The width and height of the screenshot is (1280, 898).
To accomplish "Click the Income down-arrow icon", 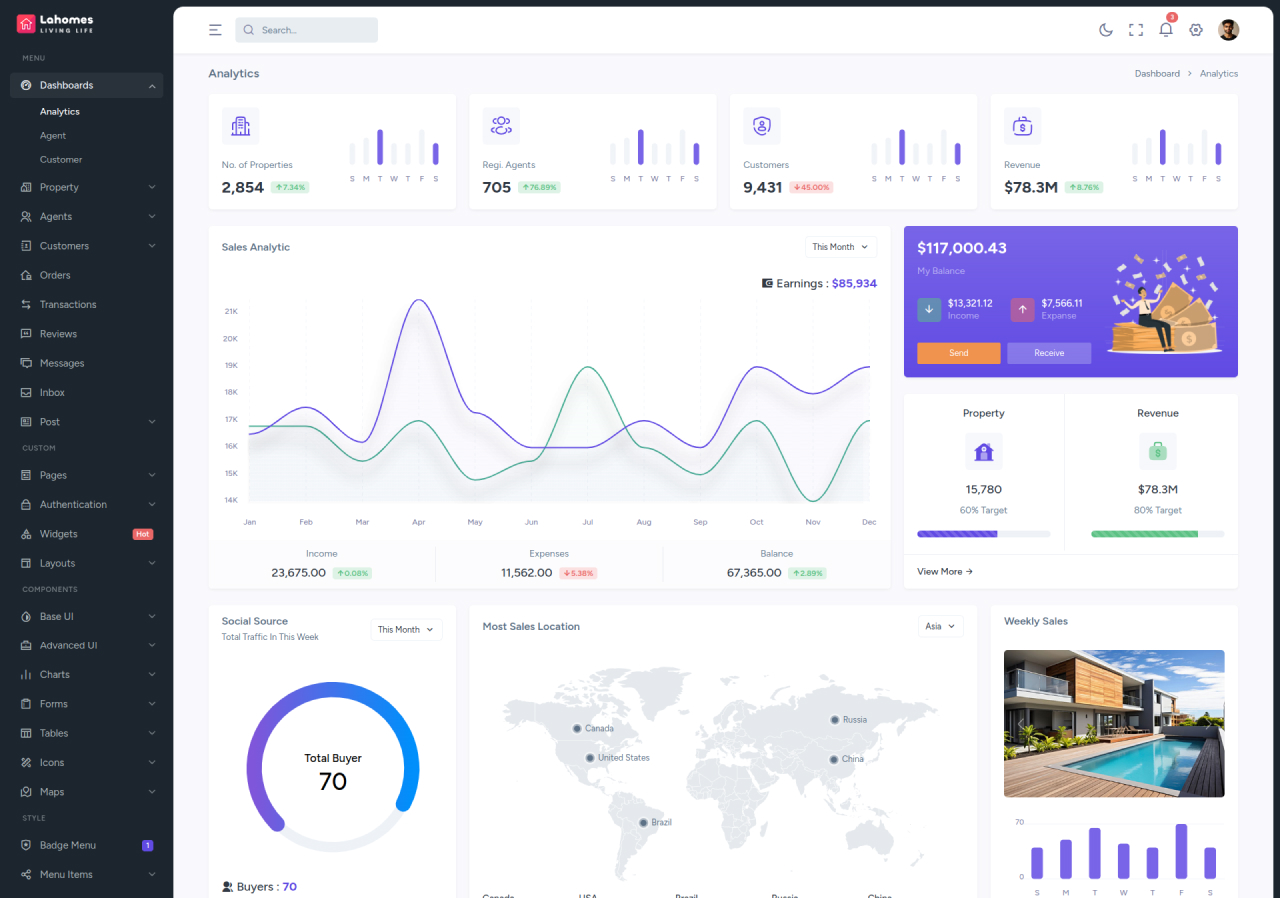I will click(929, 309).
